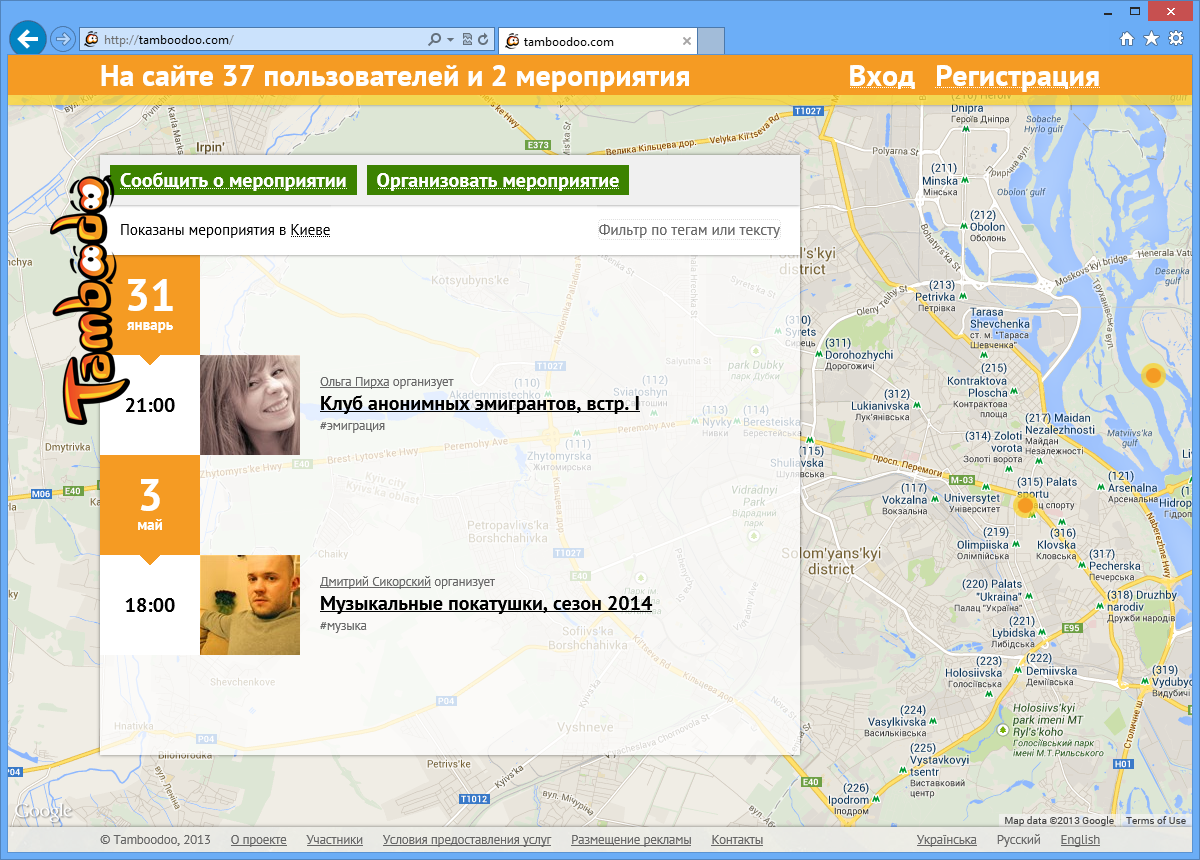Click the 3 май date block
This screenshot has height=860, width=1200.
coord(150,505)
